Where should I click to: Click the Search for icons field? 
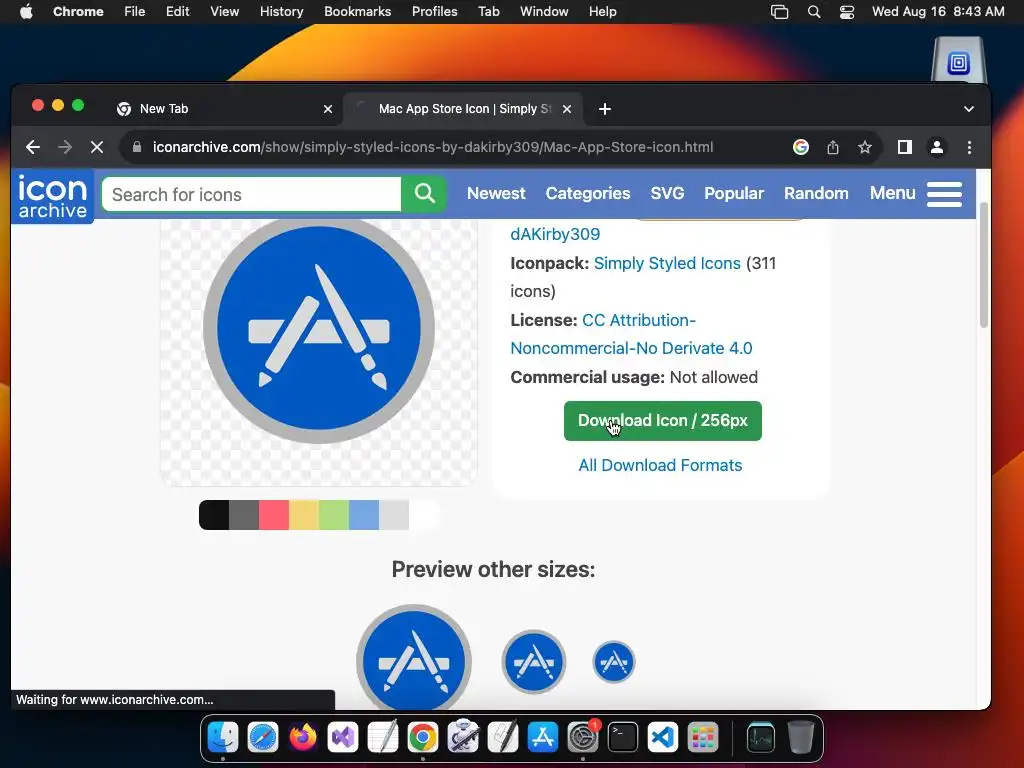click(251, 195)
